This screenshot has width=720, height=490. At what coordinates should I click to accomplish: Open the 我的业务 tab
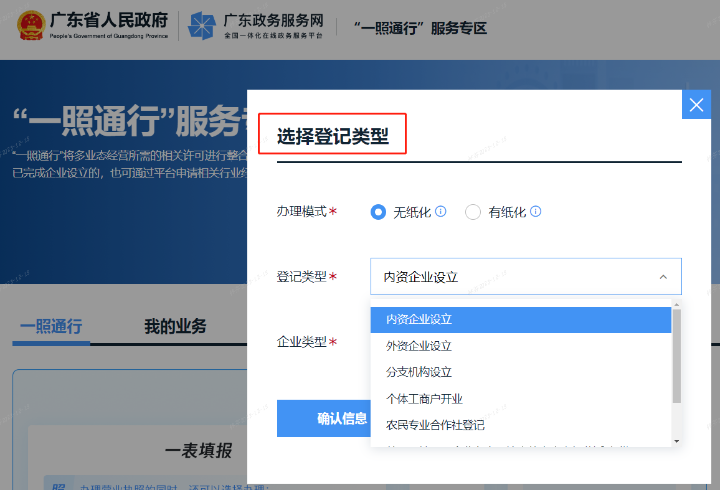175,327
